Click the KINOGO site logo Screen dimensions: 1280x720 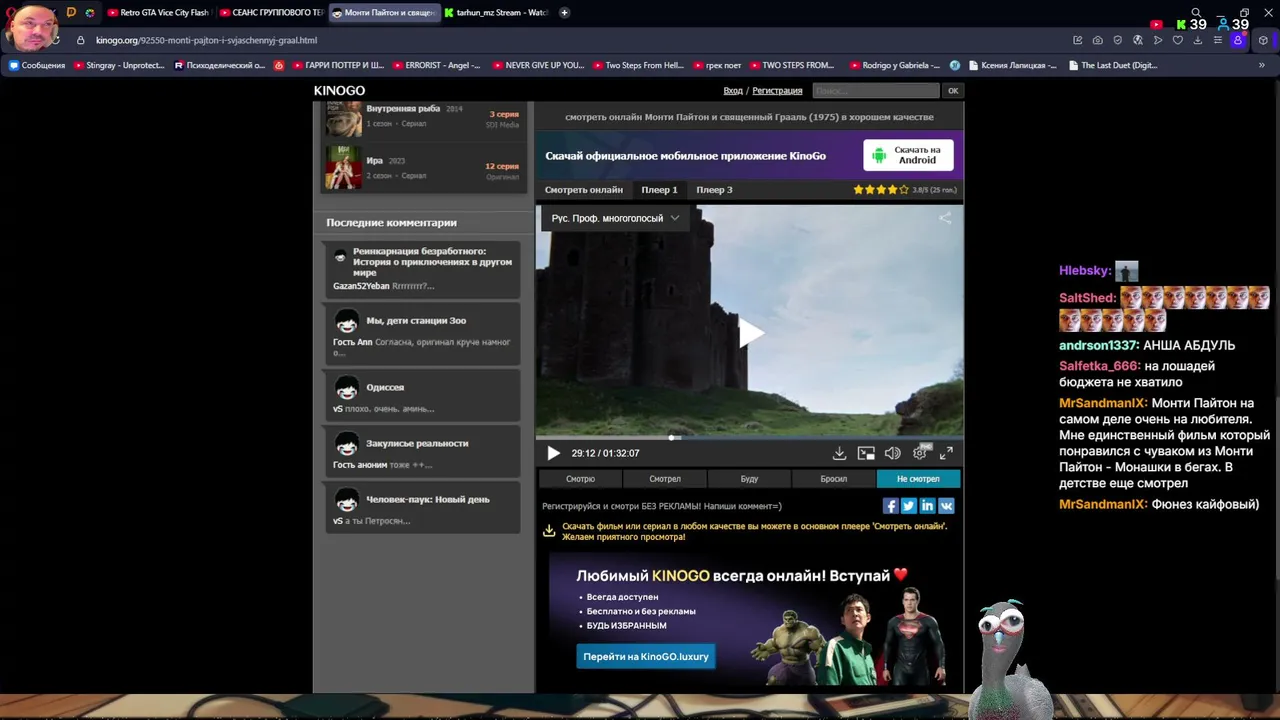339,90
